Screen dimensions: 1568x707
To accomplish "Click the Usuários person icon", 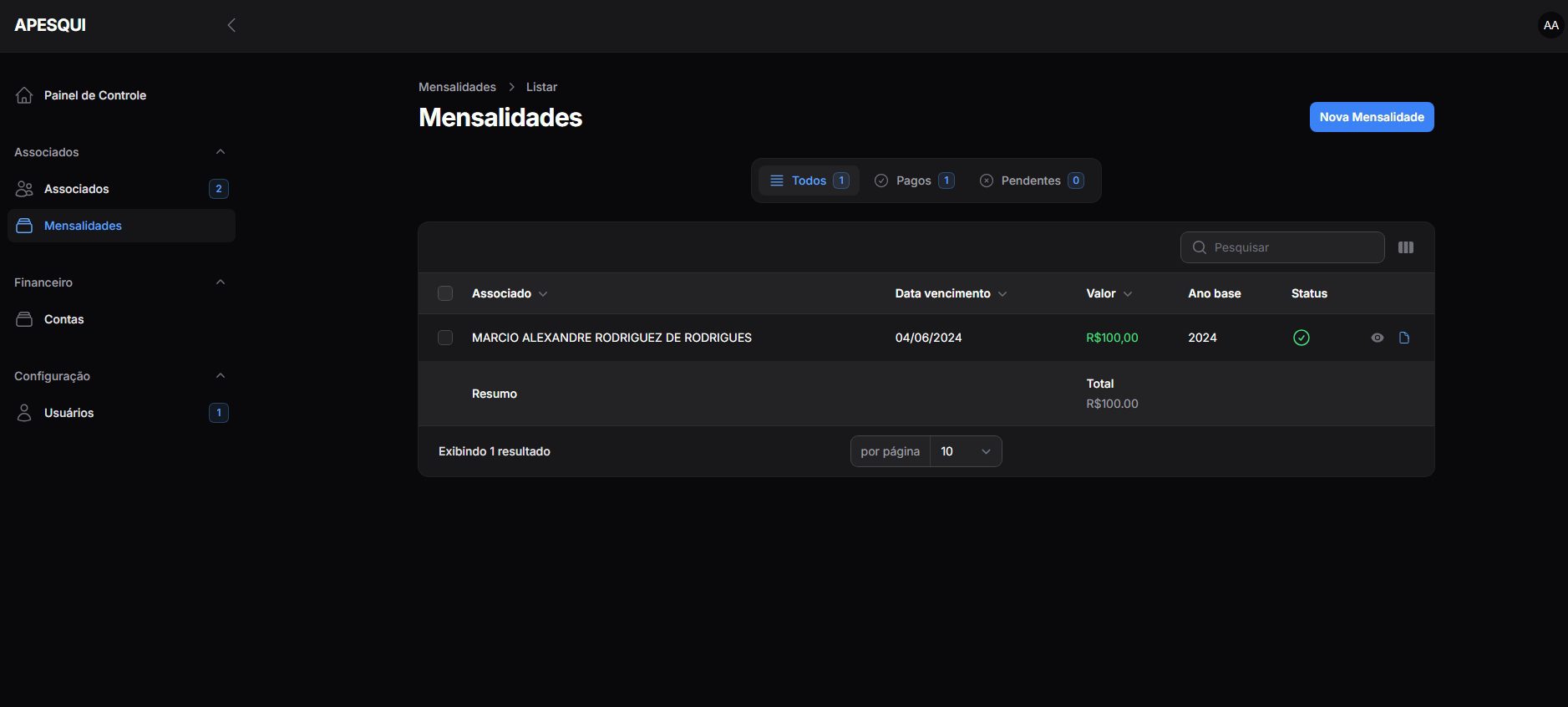I will [24, 413].
